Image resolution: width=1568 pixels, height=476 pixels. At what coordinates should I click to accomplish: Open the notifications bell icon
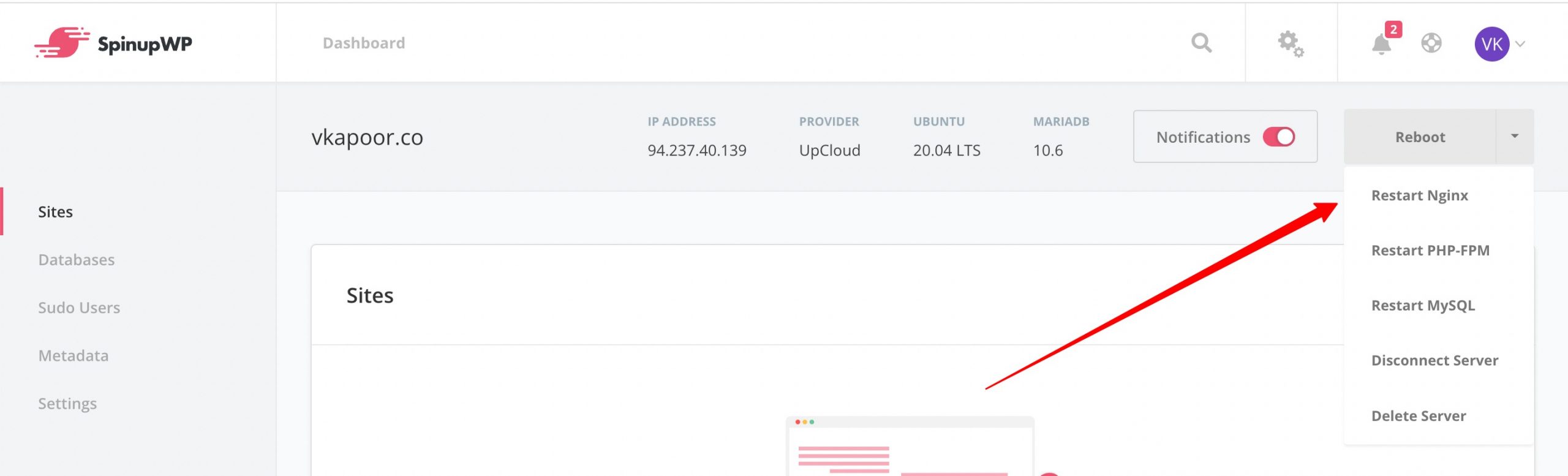tap(1381, 43)
